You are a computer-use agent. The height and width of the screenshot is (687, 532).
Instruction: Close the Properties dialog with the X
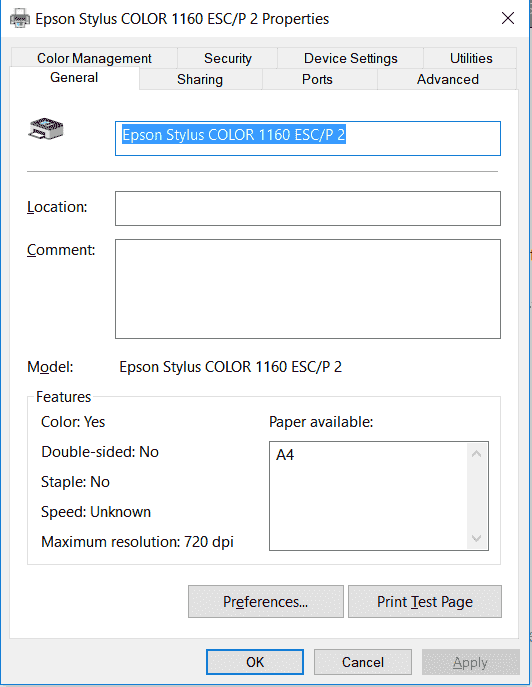(x=507, y=18)
